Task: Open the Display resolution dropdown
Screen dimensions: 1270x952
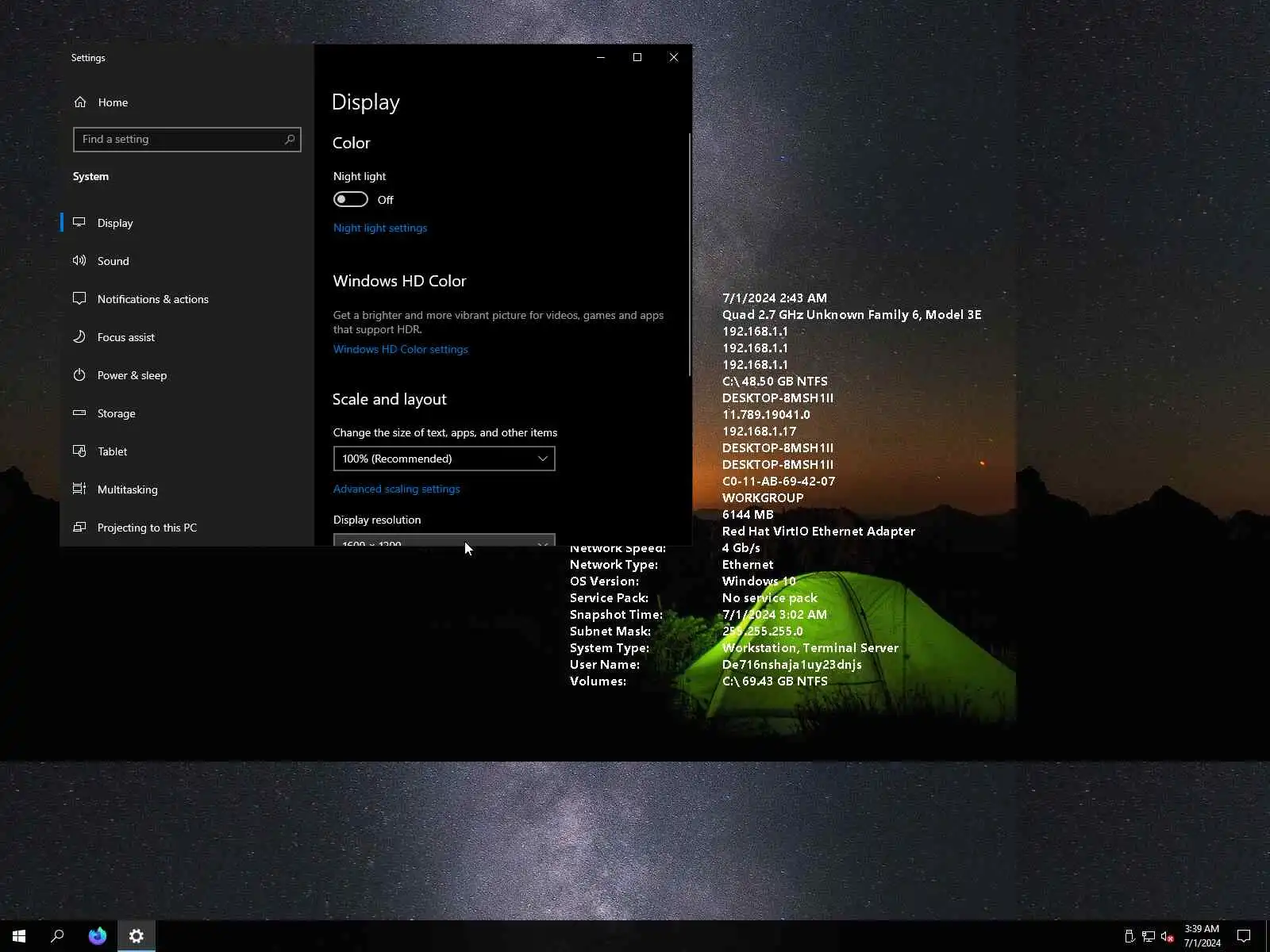Action: [444, 540]
